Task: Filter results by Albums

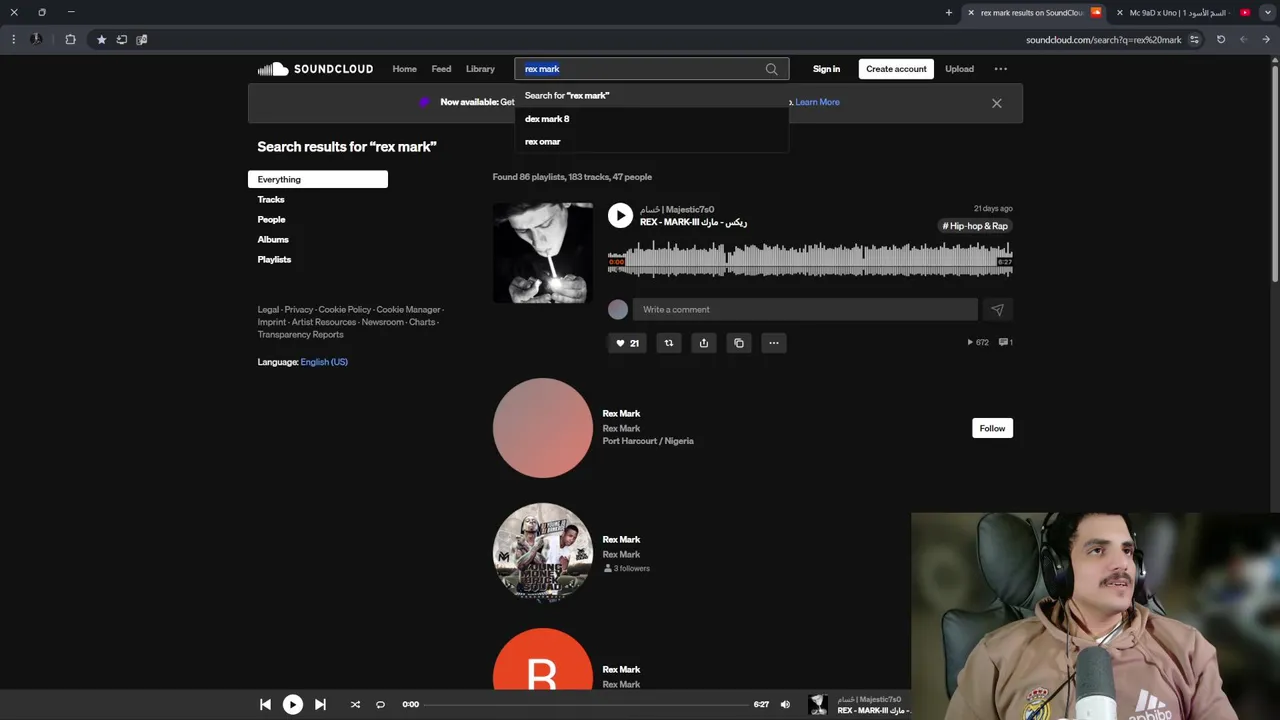Action: click(273, 239)
